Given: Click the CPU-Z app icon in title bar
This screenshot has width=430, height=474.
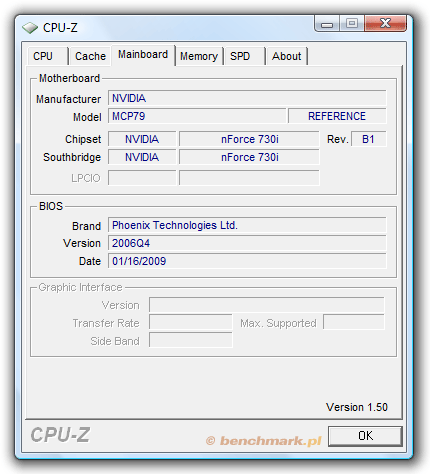Looking at the screenshot, I should 30,28.
